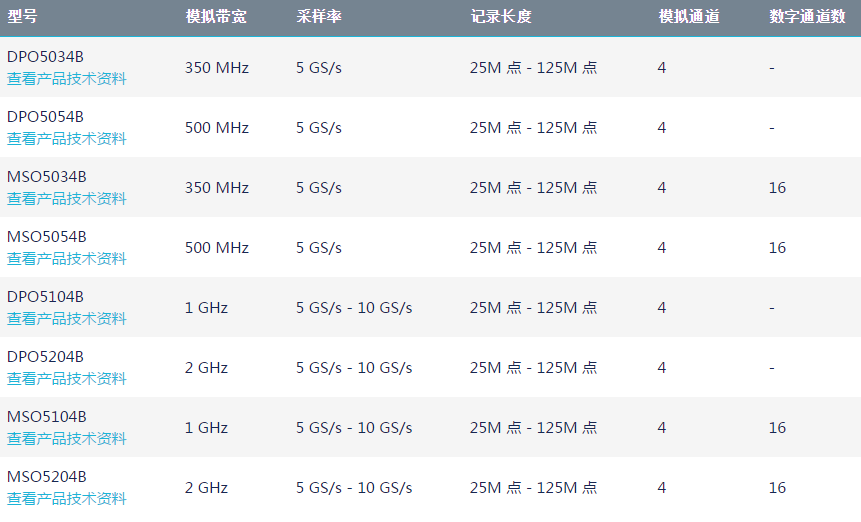Select the MSO5204B model name text
861x522 pixels.
tap(47, 477)
